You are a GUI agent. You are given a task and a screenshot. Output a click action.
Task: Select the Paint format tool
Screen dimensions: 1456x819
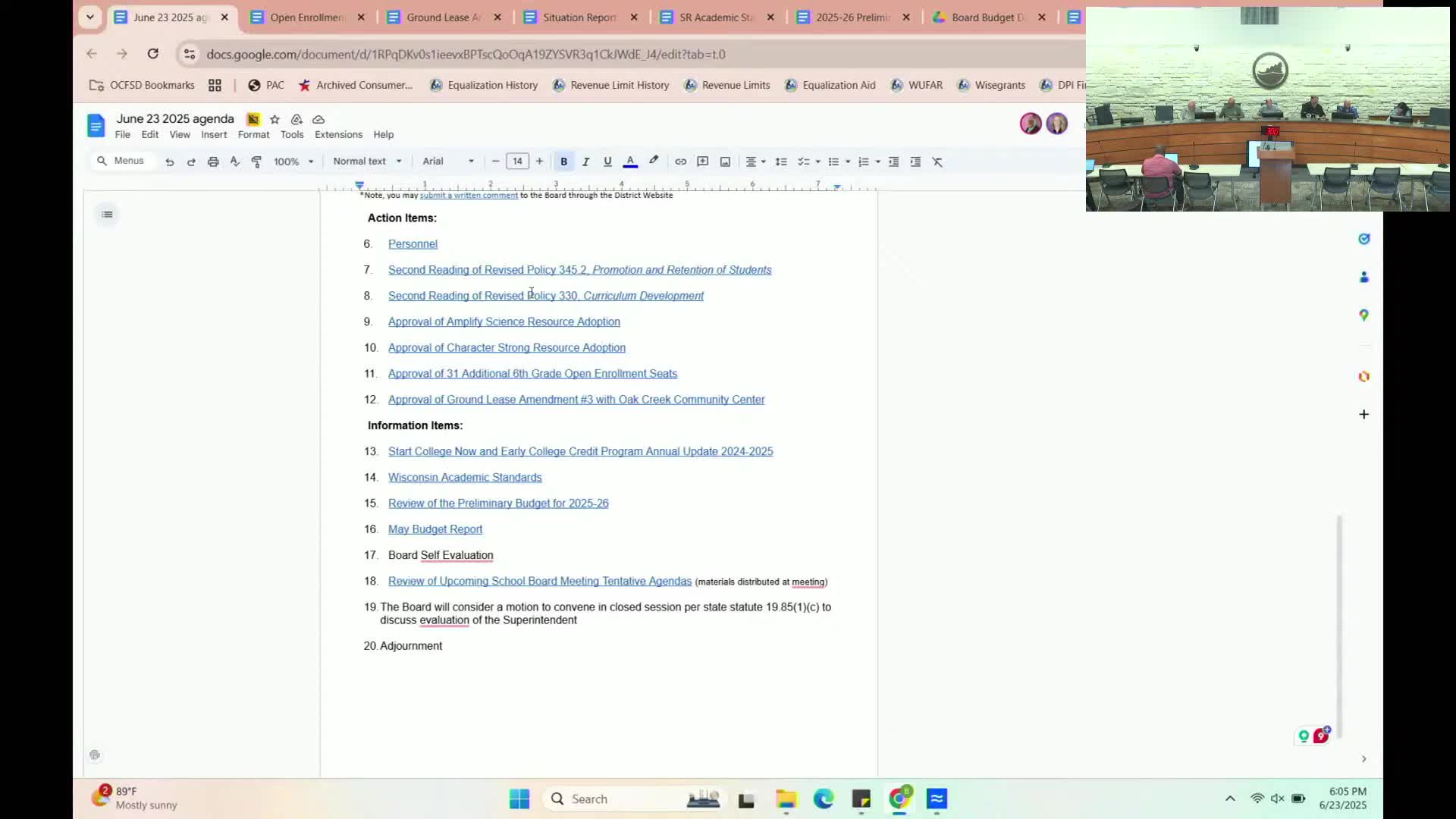(256, 162)
